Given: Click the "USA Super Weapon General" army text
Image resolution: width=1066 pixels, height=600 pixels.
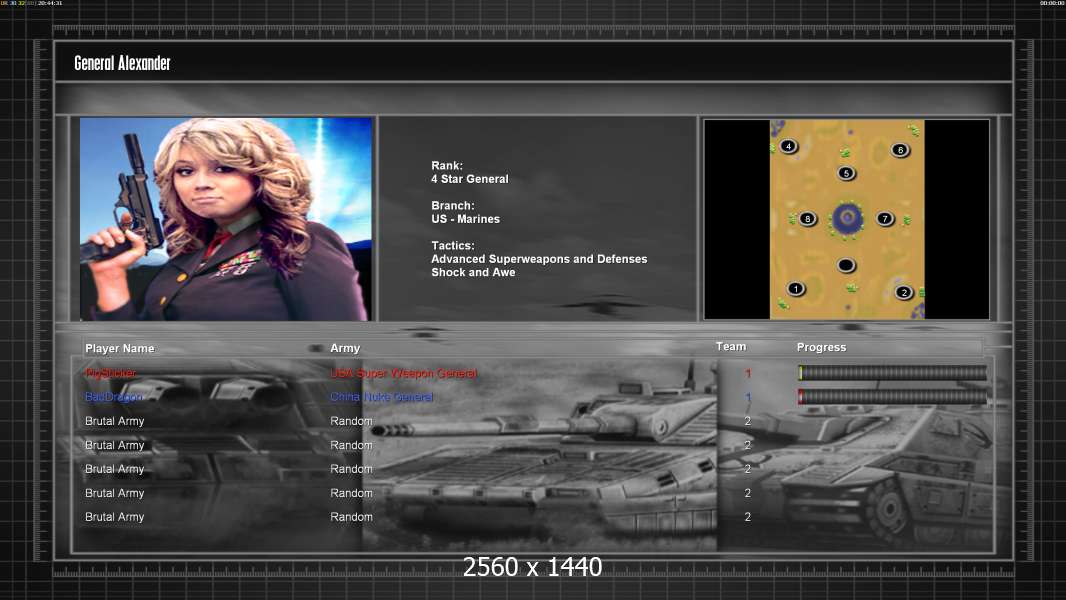Looking at the screenshot, I should (403, 373).
